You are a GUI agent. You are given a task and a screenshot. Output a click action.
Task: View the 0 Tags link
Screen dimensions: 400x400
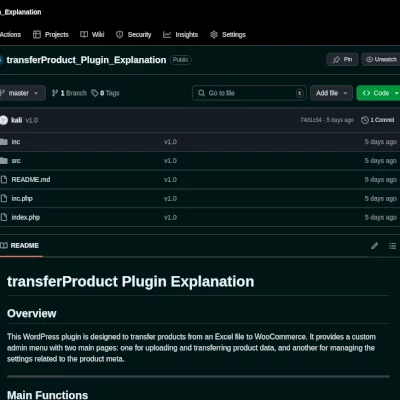click(x=105, y=93)
